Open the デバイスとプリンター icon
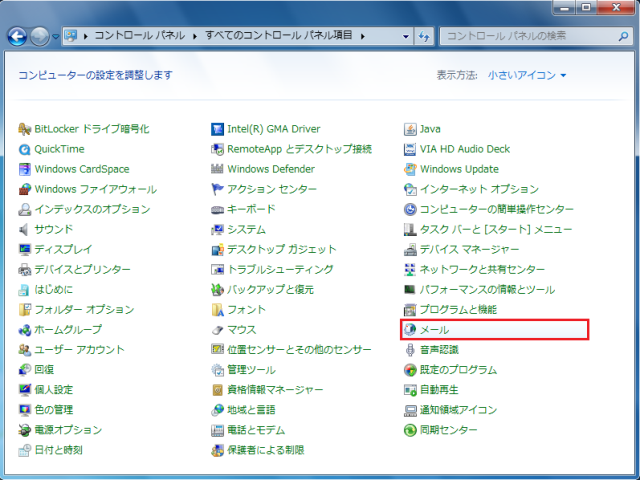The image size is (640, 480). click(24, 269)
